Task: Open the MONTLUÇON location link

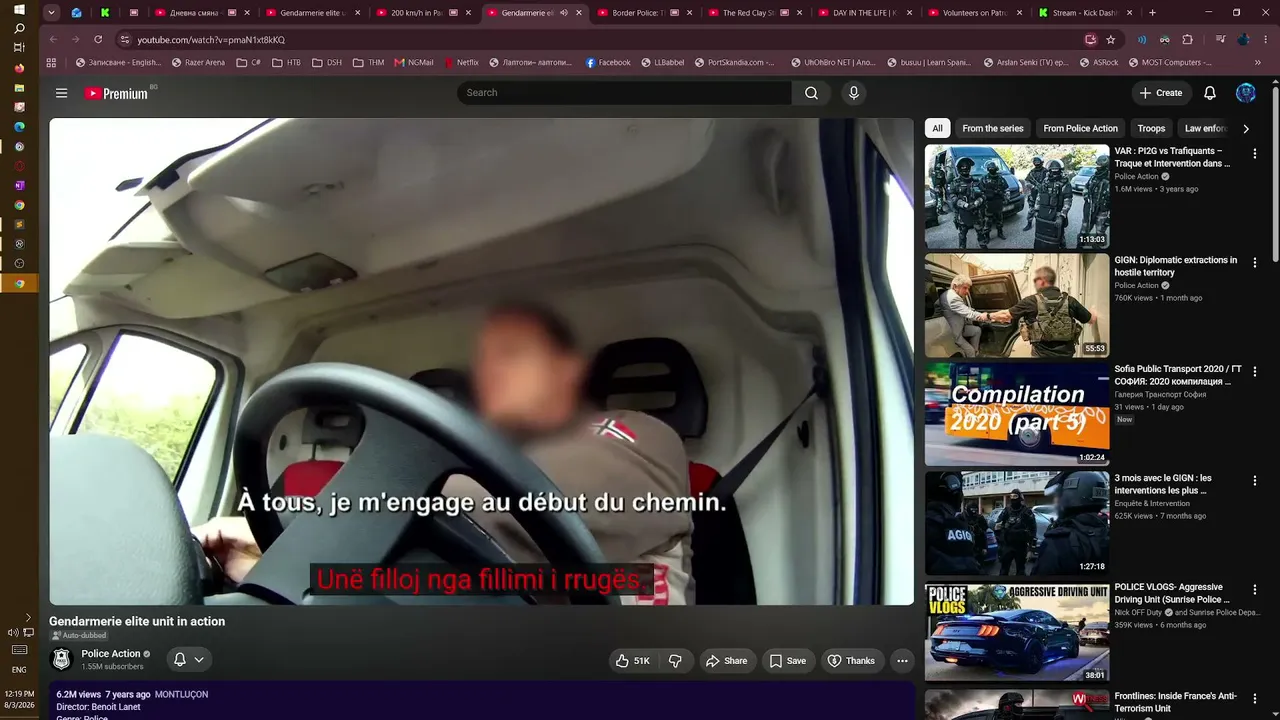Action: [181, 694]
